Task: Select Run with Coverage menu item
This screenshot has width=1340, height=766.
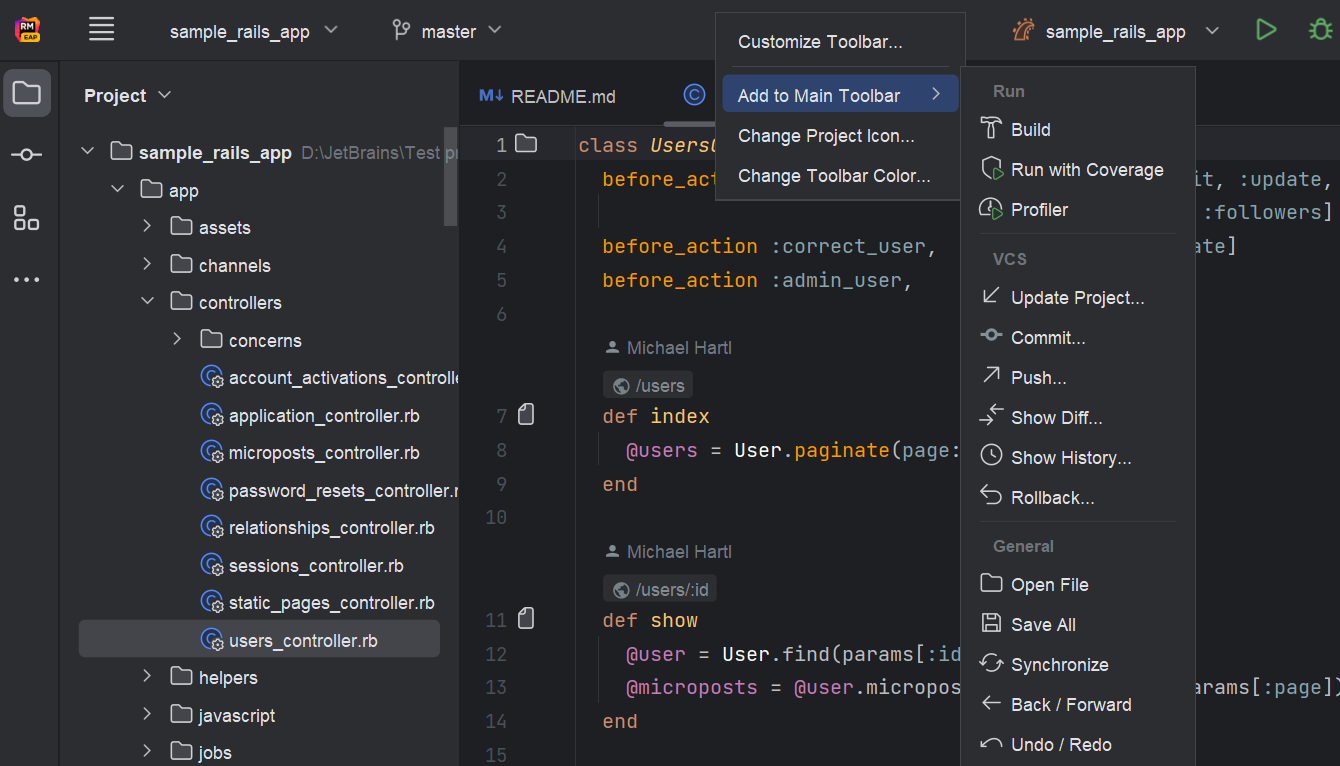Action: click(1086, 170)
